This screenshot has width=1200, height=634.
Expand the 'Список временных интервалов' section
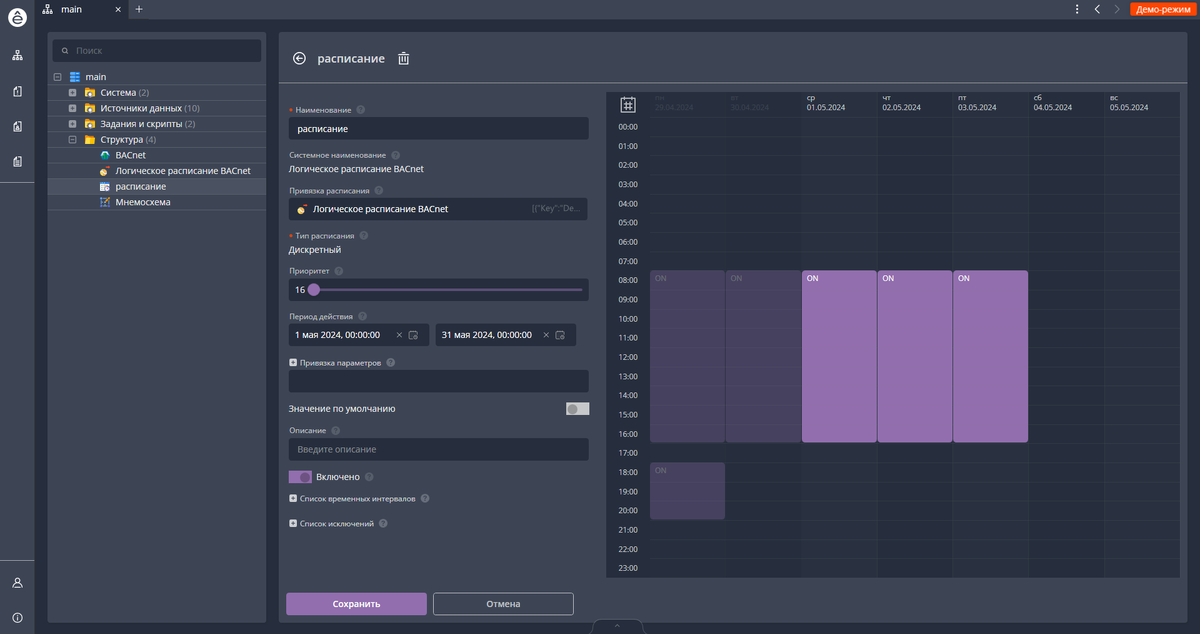pos(293,498)
